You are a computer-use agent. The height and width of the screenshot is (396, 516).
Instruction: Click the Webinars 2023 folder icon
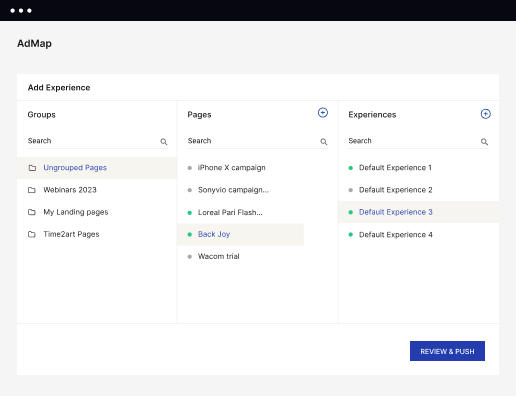point(32,190)
